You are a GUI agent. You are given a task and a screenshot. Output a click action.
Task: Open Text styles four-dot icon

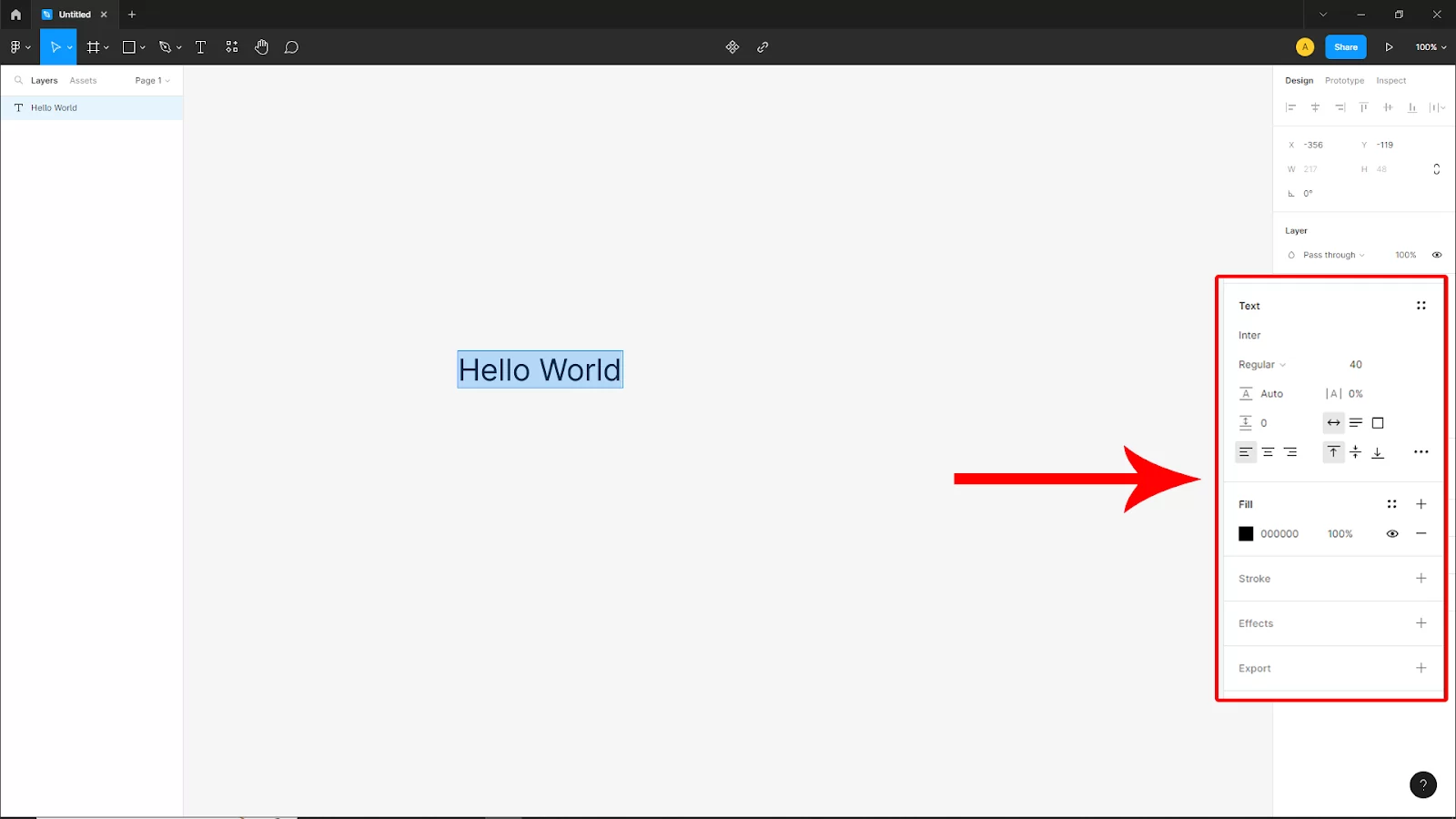coord(1421,306)
